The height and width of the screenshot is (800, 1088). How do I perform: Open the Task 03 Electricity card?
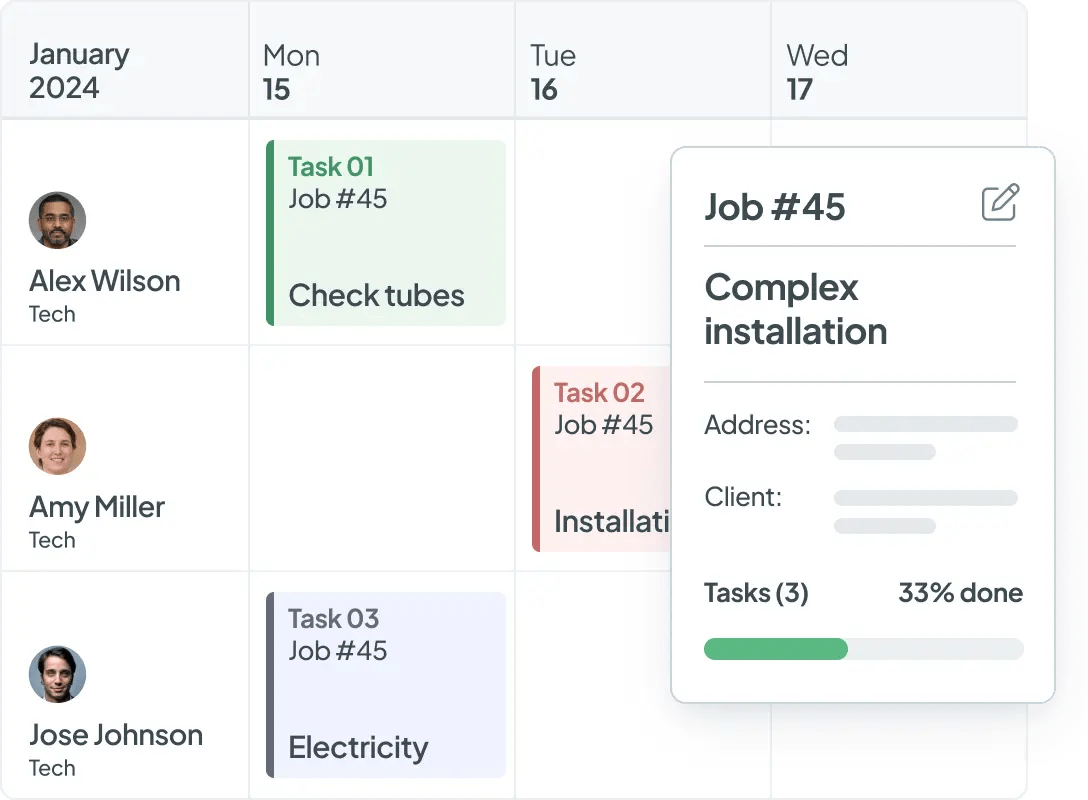pos(386,685)
